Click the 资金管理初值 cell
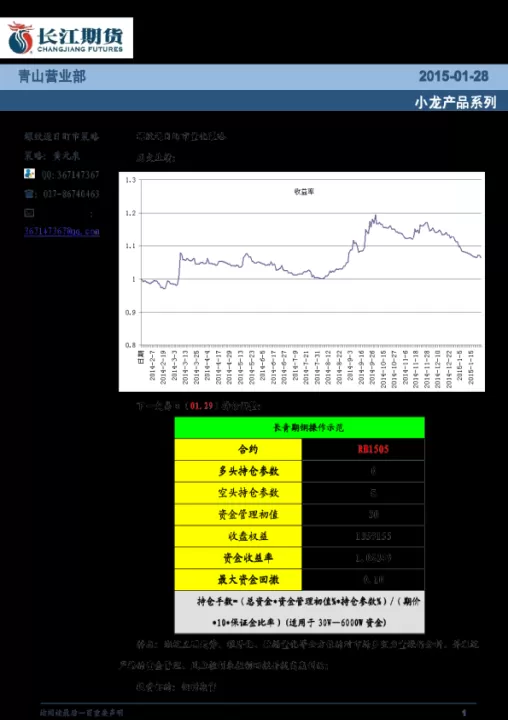 [x=238, y=514]
